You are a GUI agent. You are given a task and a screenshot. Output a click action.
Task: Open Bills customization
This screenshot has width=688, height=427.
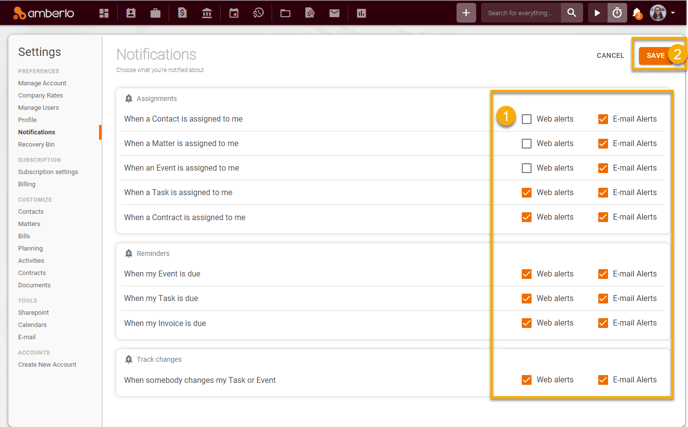24,236
